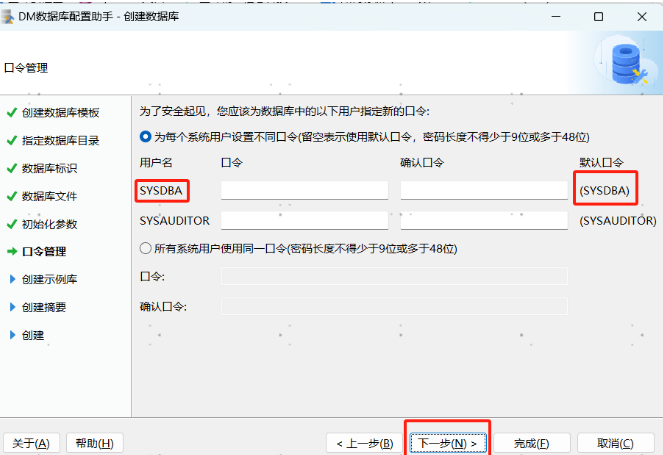Click the blue triangle beside 创建摘要
Image resolution: width=663 pixels, height=455 pixels.
point(12,307)
